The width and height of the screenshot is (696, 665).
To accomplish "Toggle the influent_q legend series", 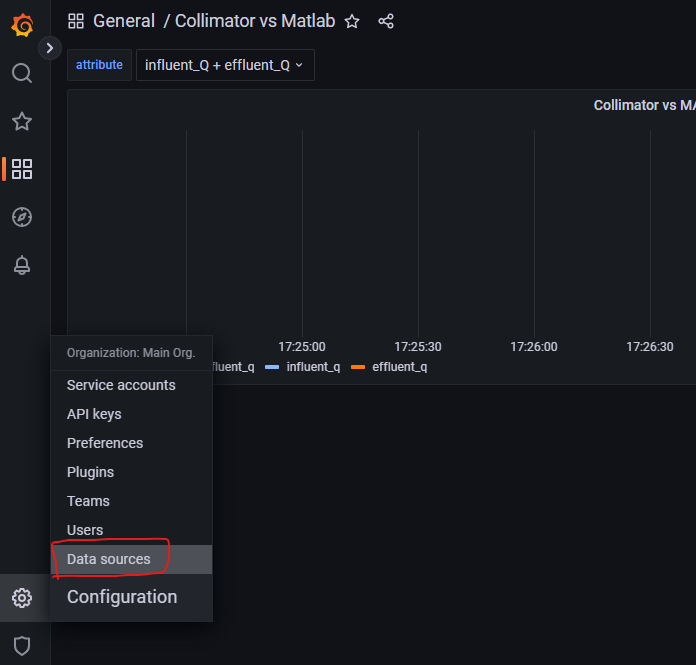I will 313,367.
